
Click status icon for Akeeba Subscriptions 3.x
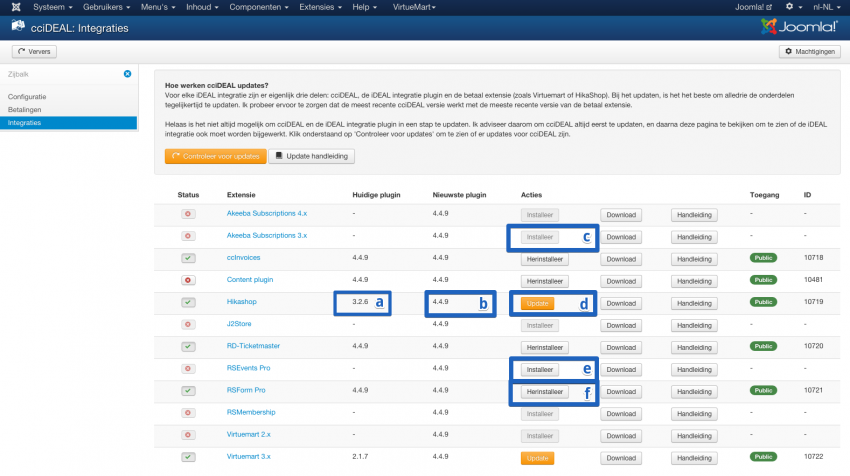[x=188, y=236]
